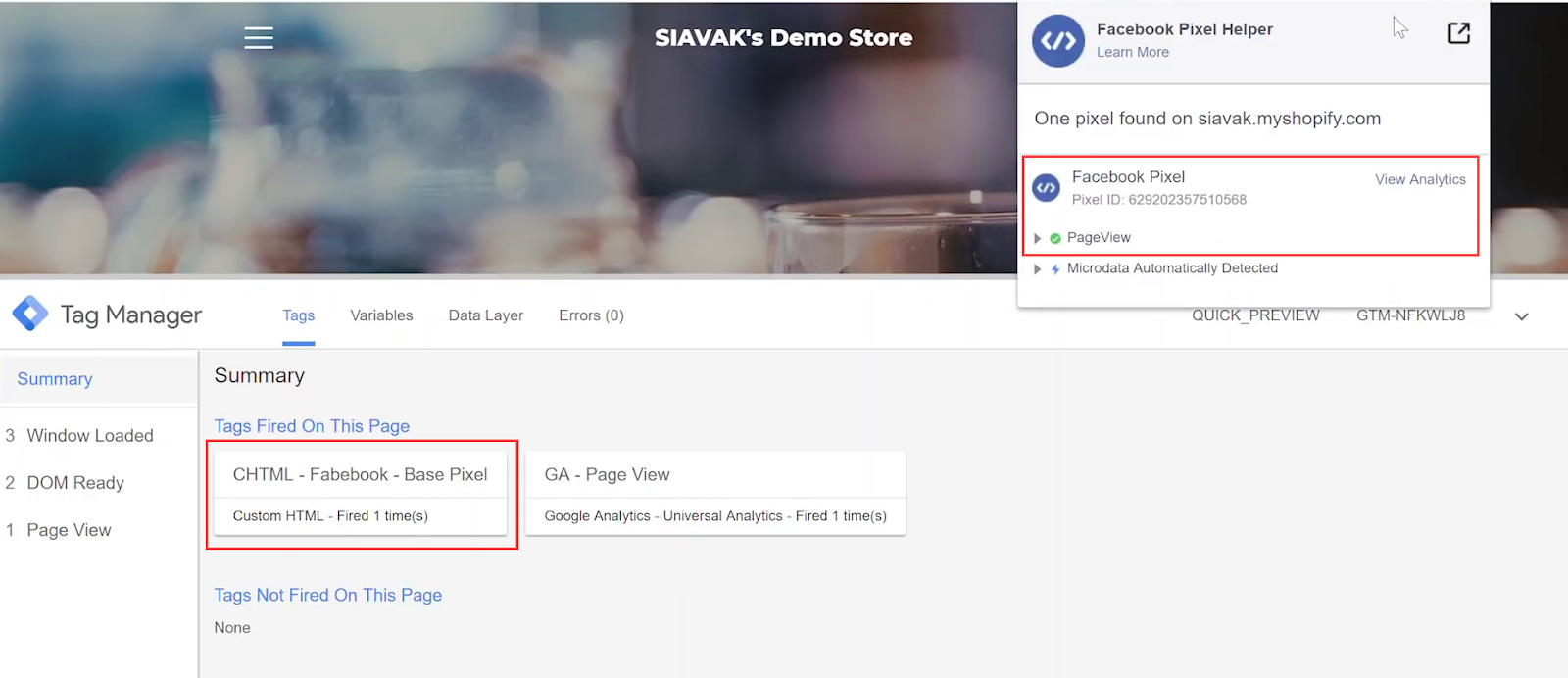Switch to the Tags tab
Image resolution: width=1568 pixels, height=678 pixels.
[299, 315]
